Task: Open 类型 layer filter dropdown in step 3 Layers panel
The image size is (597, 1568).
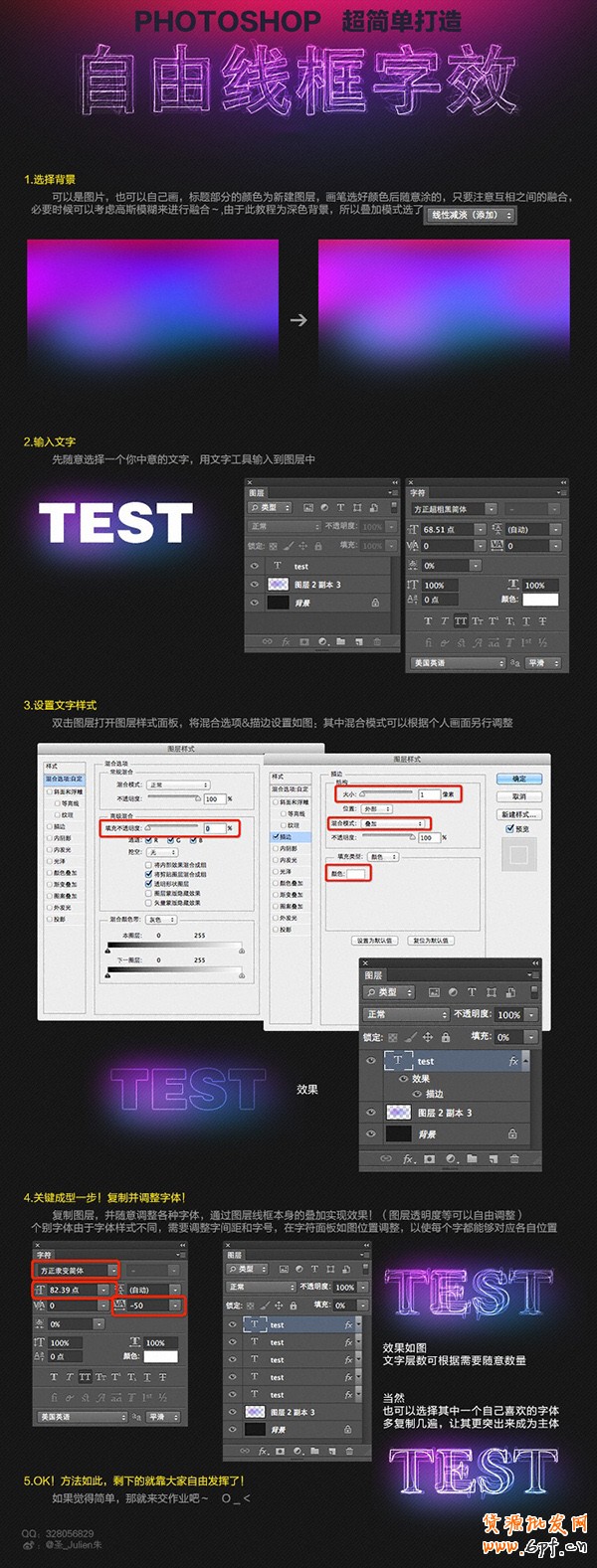Action: [x=388, y=991]
